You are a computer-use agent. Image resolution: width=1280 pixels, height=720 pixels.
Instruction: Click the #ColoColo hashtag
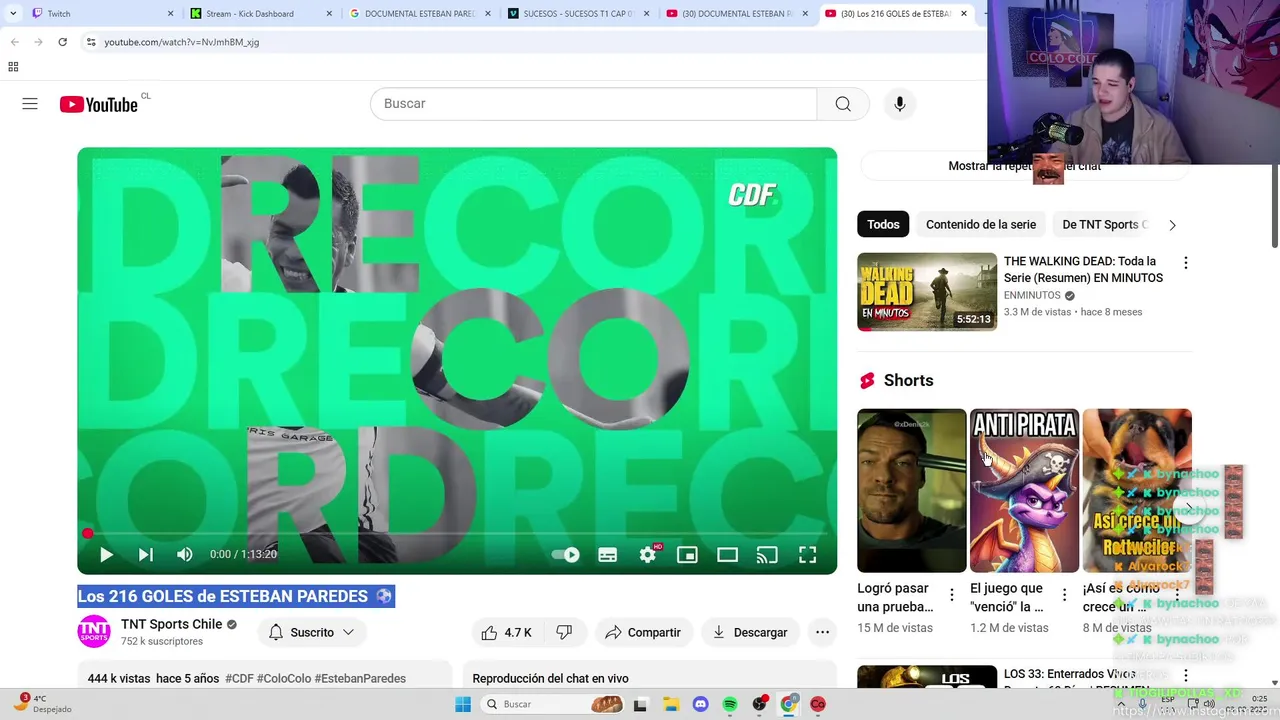click(284, 678)
